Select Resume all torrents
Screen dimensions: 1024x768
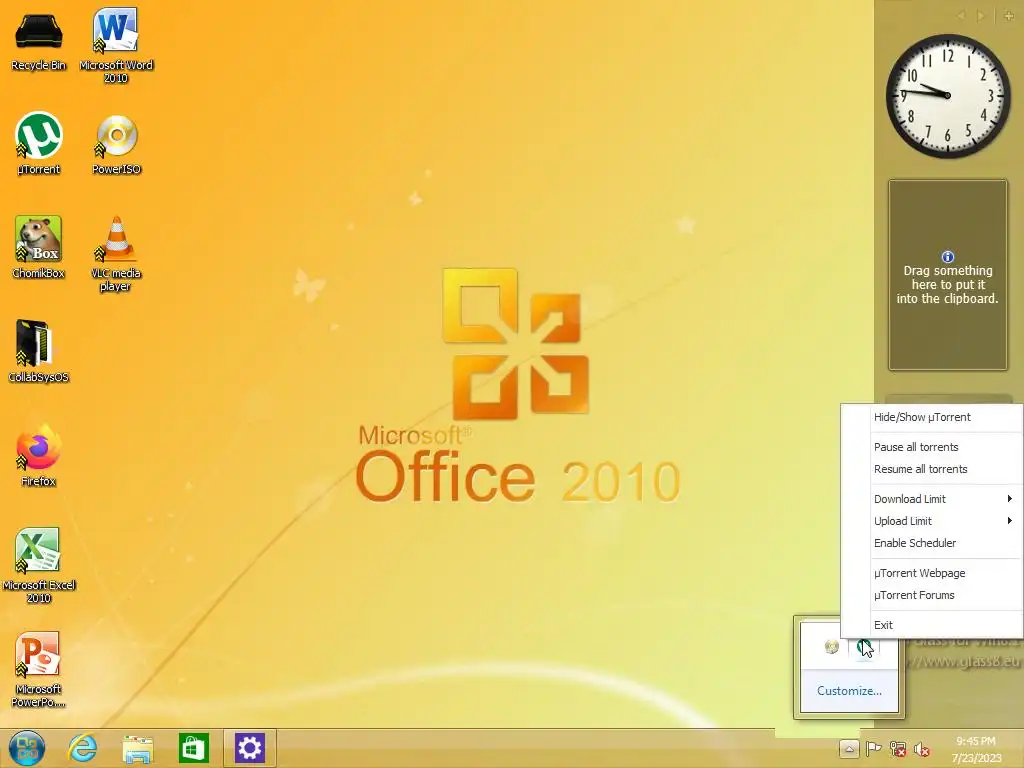coord(932,470)
